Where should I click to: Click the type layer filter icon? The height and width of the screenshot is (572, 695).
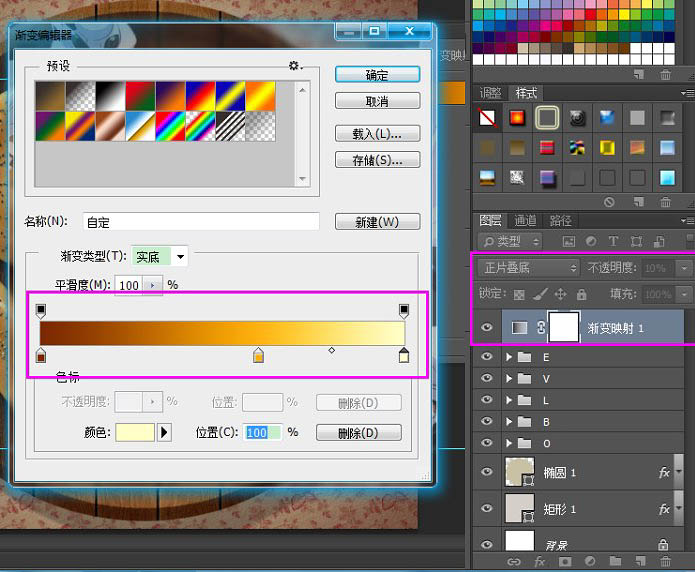pyautogui.click(x=613, y=241)
